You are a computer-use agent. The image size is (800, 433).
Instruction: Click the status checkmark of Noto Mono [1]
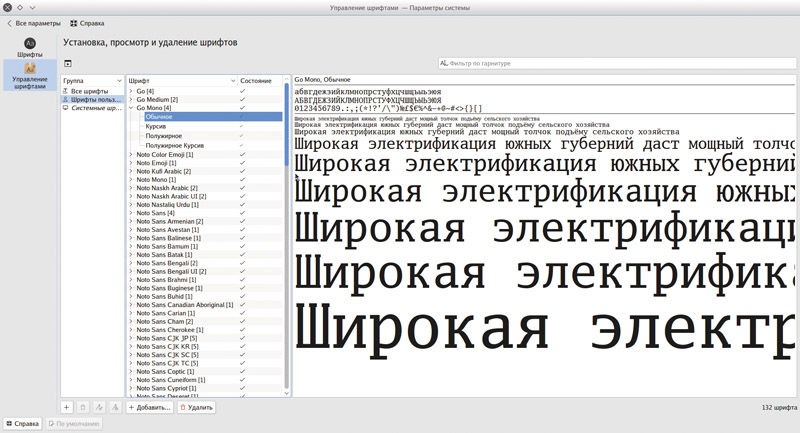click(242, 180)
